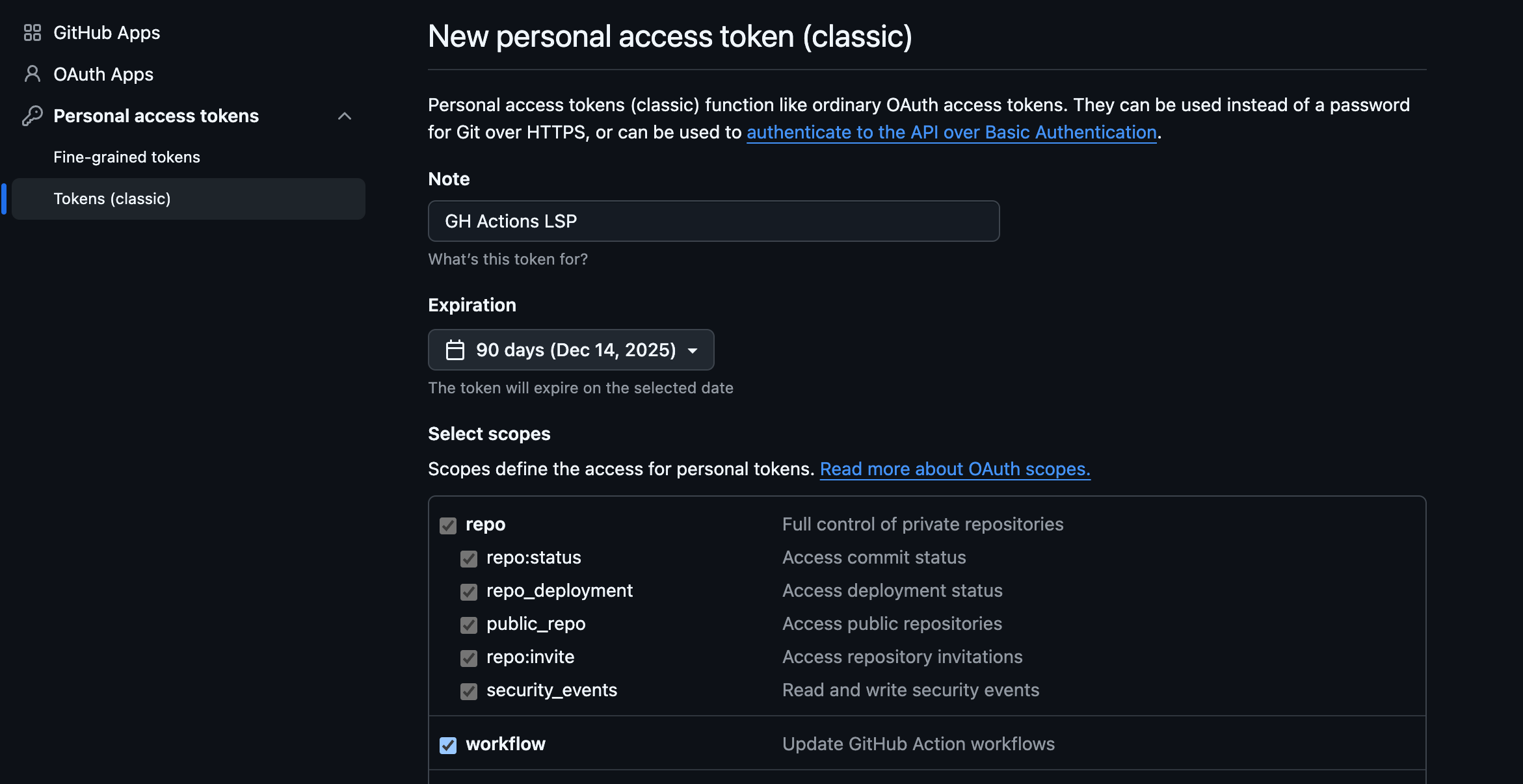1523x784 pixels.
Task: Toggle the repo:invite scope checkbox
Action: pos(469,658)
